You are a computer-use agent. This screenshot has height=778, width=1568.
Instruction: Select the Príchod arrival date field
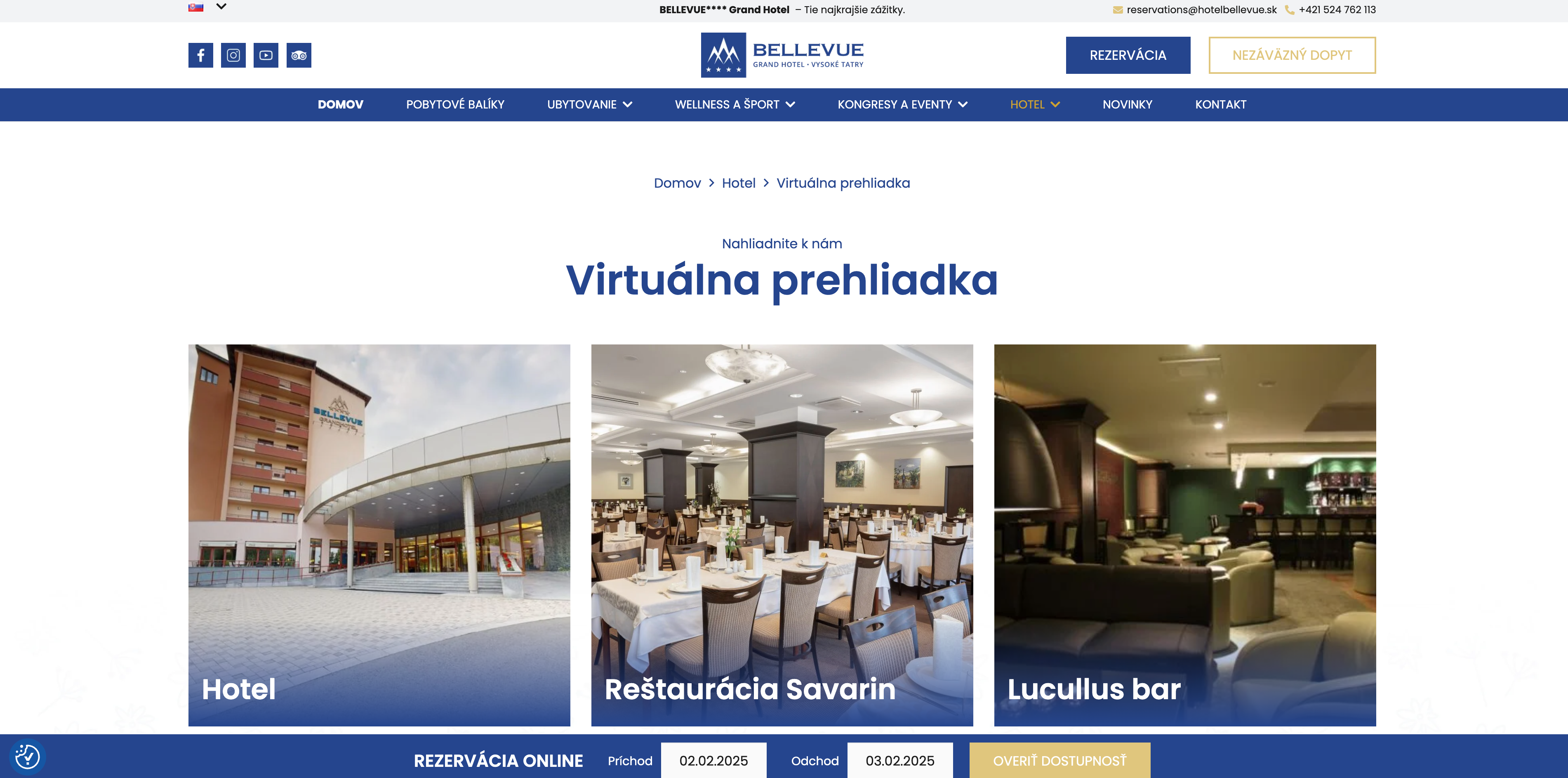point(713,760)
